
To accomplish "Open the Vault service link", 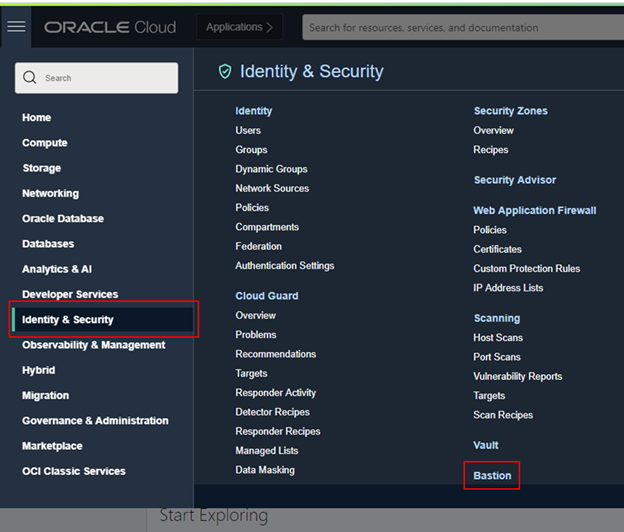I will coord(486,445).
